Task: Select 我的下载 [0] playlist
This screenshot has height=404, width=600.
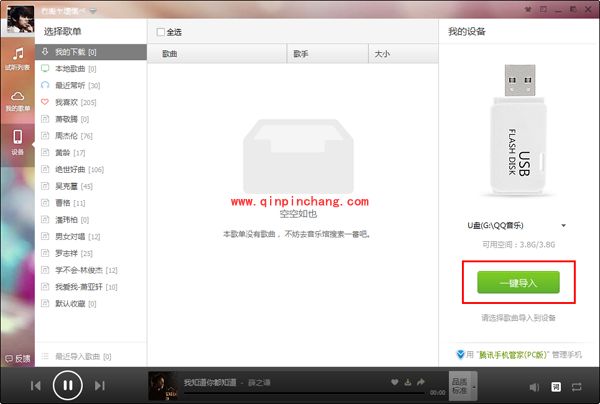Action: (x=91, y=52)
